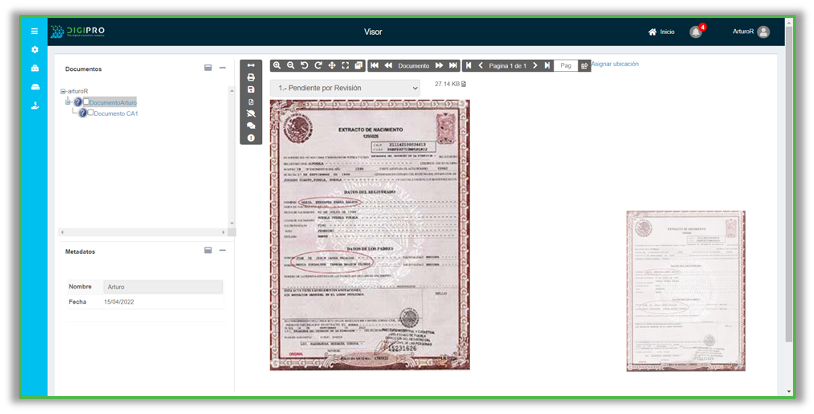Open the comments chat icon
Screen dimensions: 814x414
251,126
